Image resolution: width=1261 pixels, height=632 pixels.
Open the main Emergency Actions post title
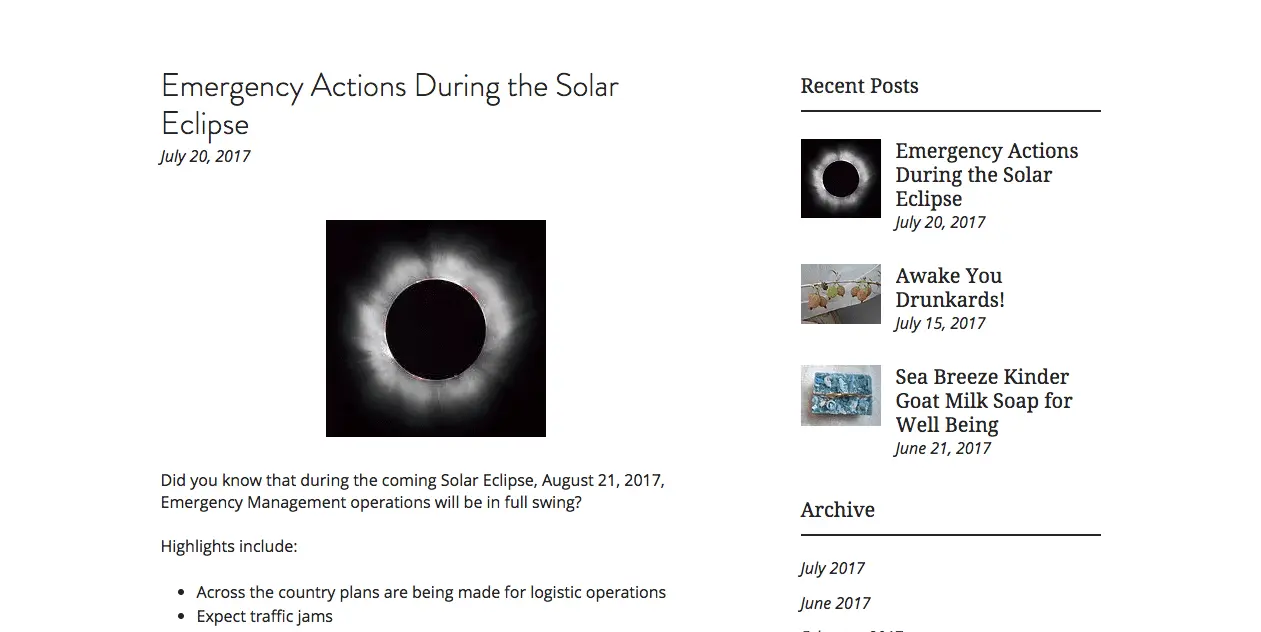click(389, 104)
